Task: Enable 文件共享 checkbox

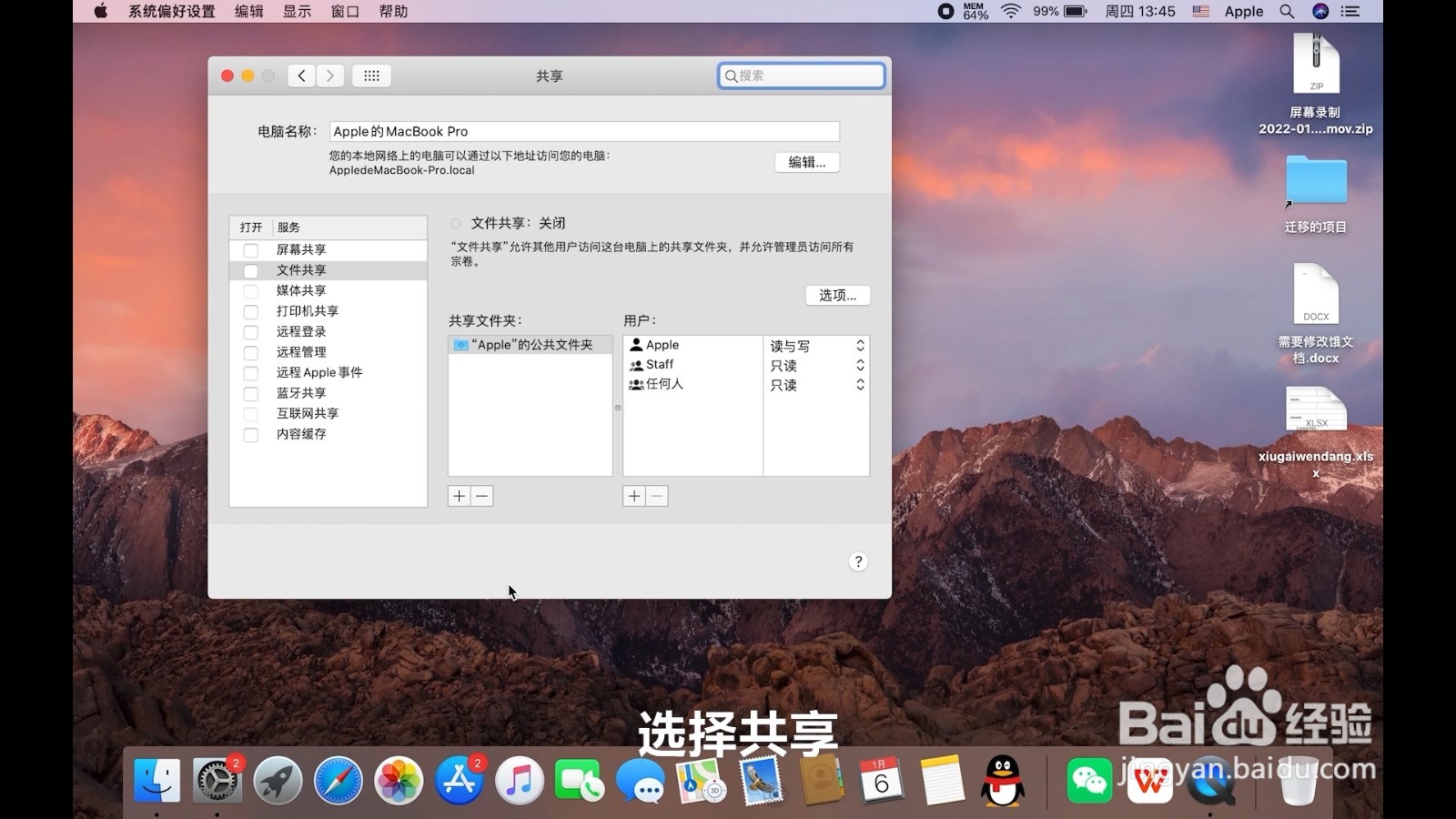Action: [x=250, y=270]
